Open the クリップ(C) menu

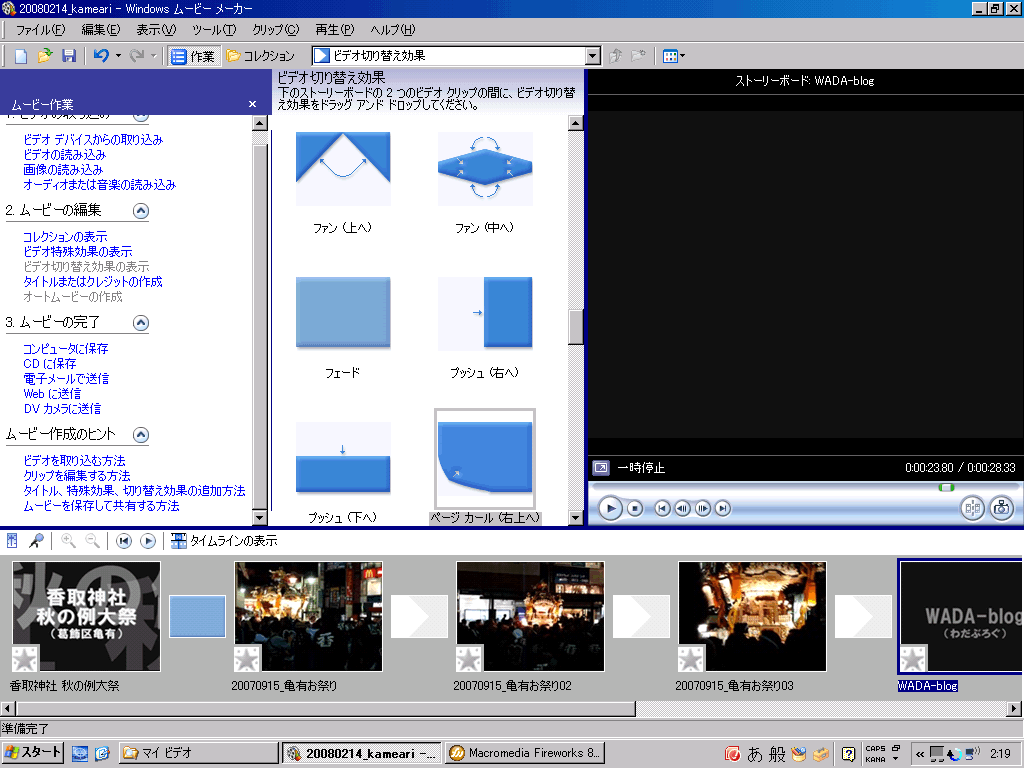pyautogui.click(x=275, y=30)
